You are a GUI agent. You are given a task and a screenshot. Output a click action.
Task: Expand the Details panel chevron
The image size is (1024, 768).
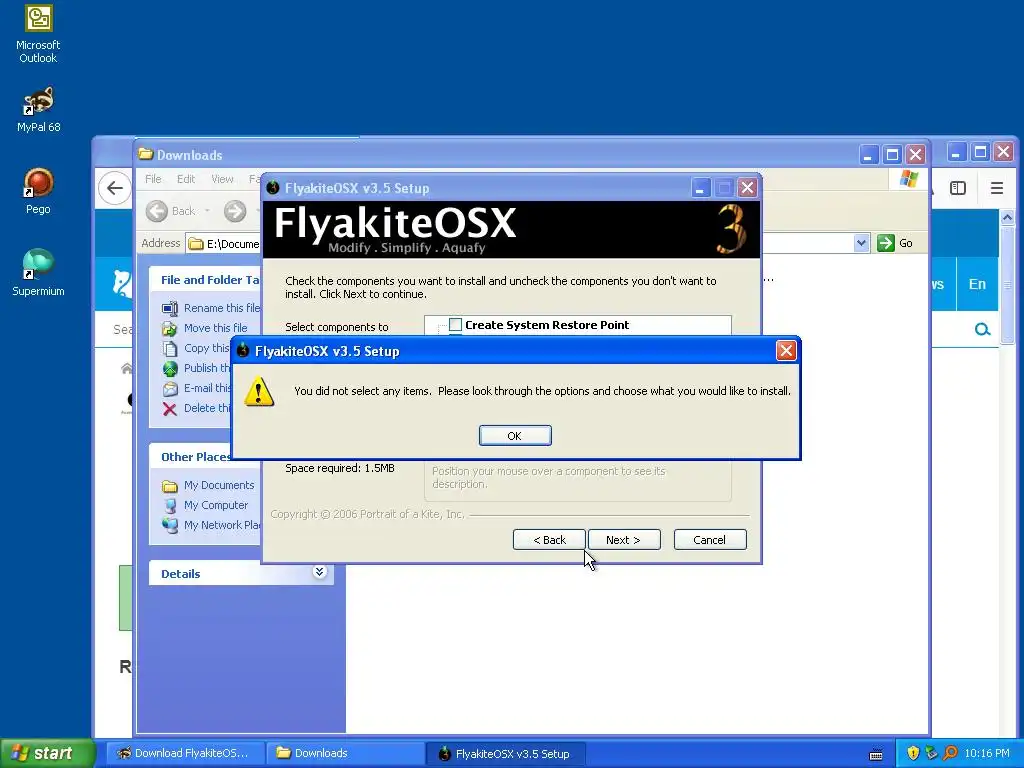(319, 572)
